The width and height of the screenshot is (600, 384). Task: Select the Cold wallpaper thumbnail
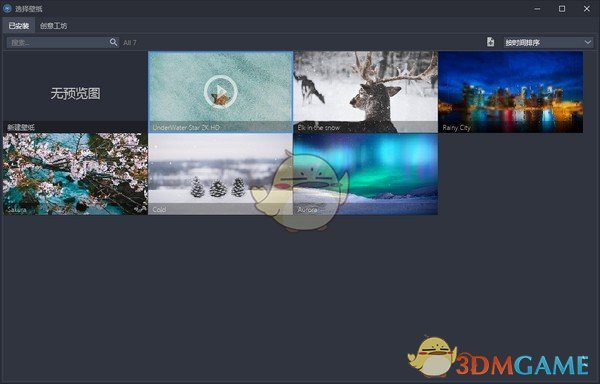220,174
